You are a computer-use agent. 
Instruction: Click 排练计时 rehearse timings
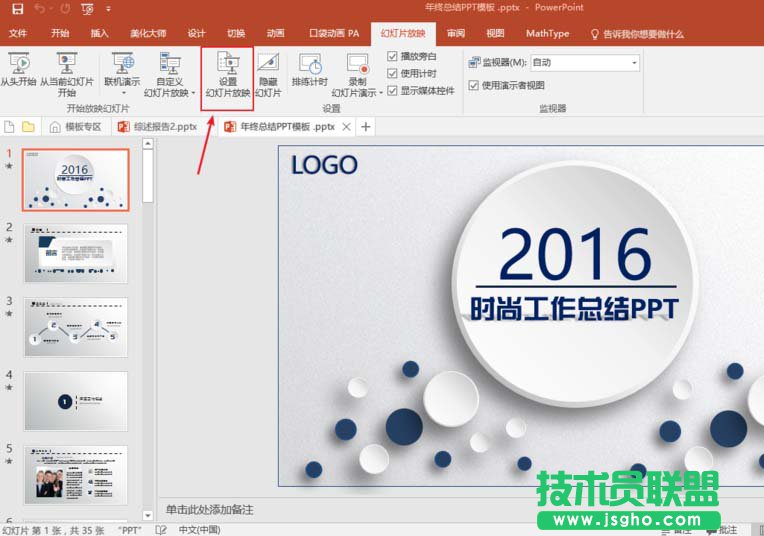tap(310, 70)
